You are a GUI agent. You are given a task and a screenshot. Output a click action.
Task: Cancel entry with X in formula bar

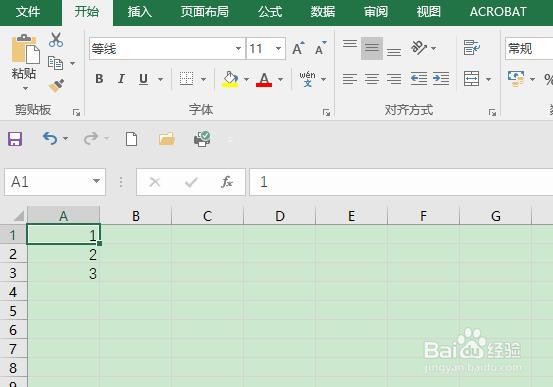click(154, 182)
